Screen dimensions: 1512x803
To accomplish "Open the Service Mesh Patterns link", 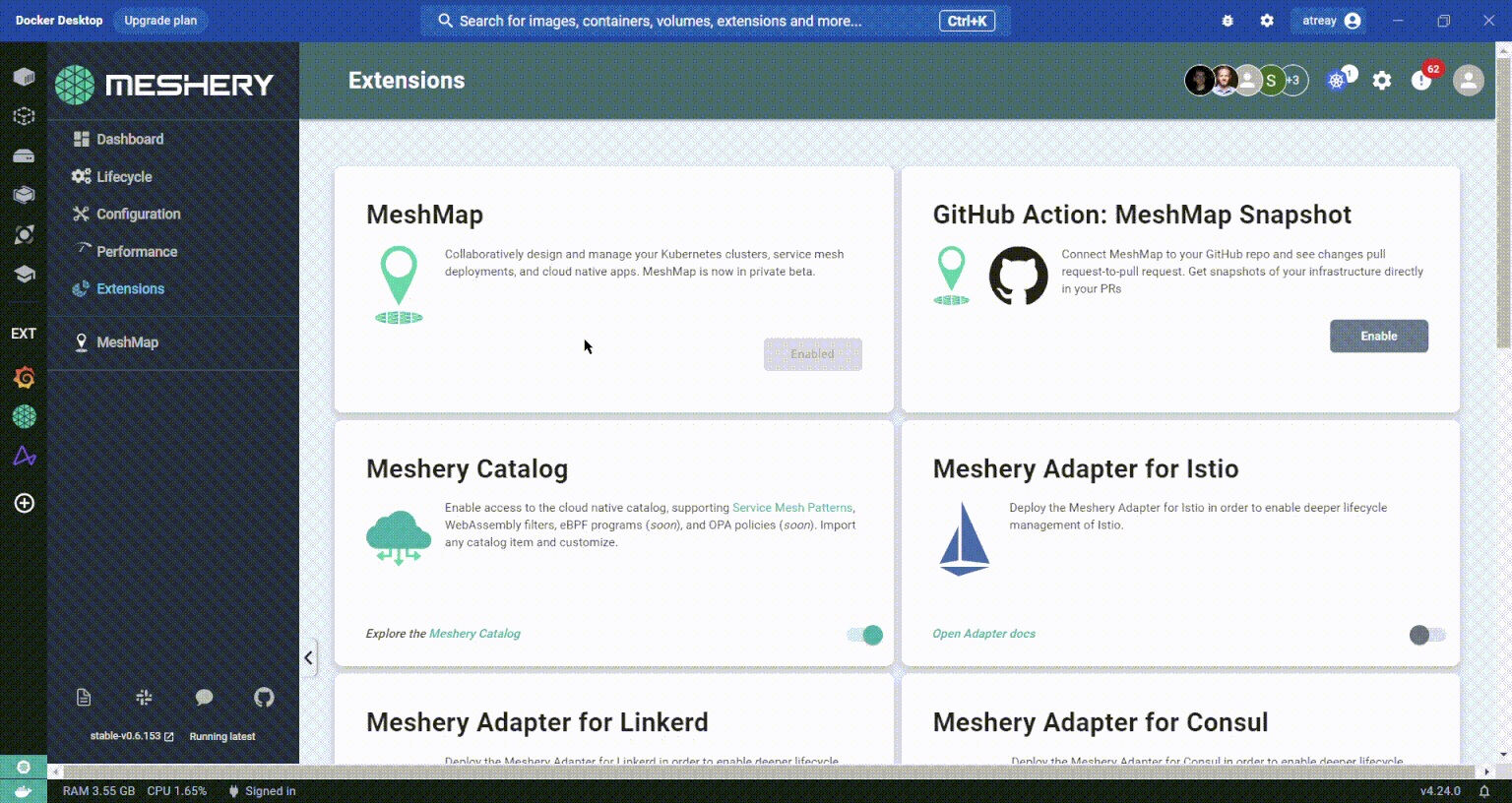I will 792,508.
